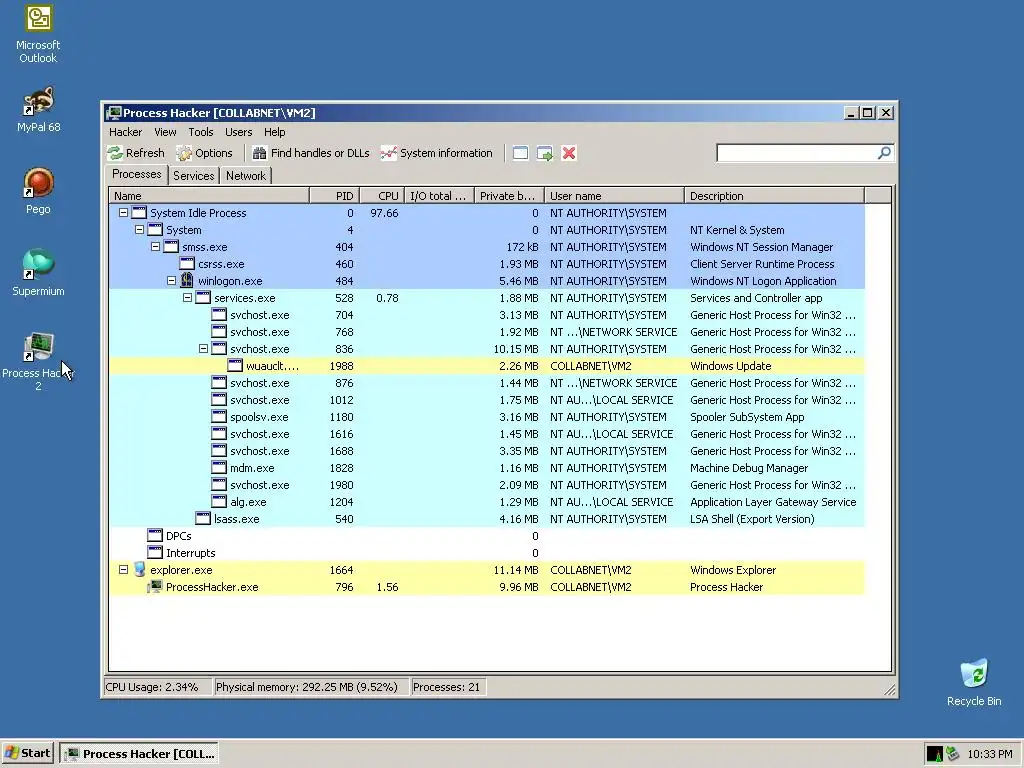1024x768 pixels.
Task: Click the red X terminate icon
Action: 569,153
